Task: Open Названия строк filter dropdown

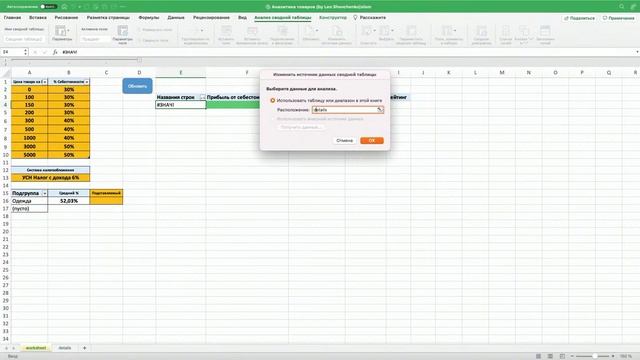Action: [x=202, y=97]
